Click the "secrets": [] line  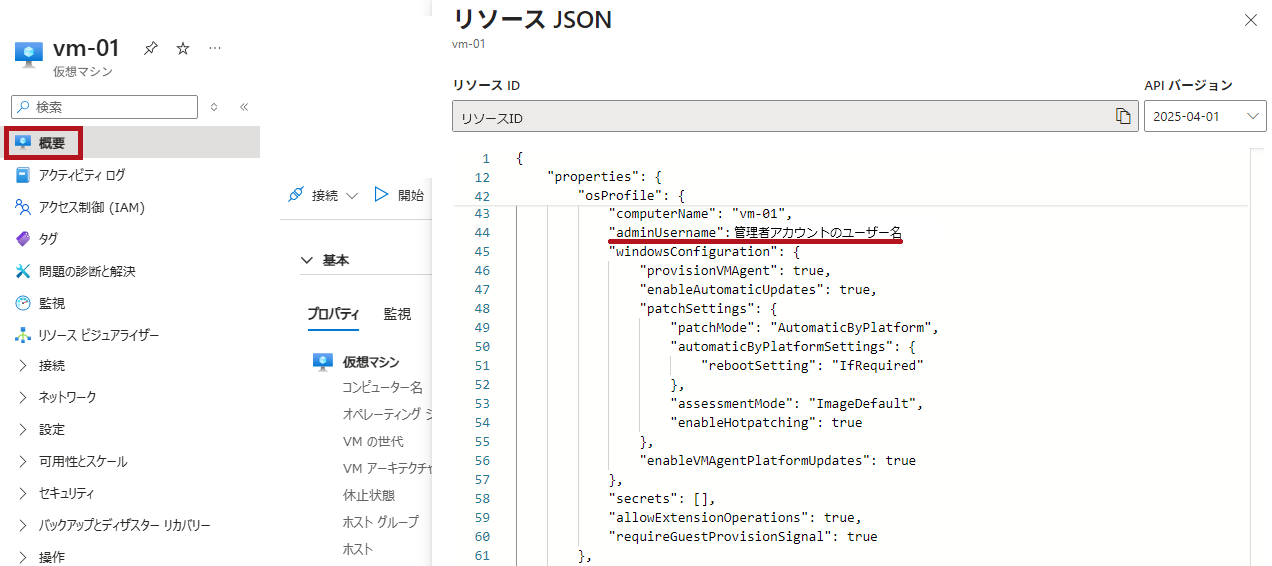click(662, 499)
